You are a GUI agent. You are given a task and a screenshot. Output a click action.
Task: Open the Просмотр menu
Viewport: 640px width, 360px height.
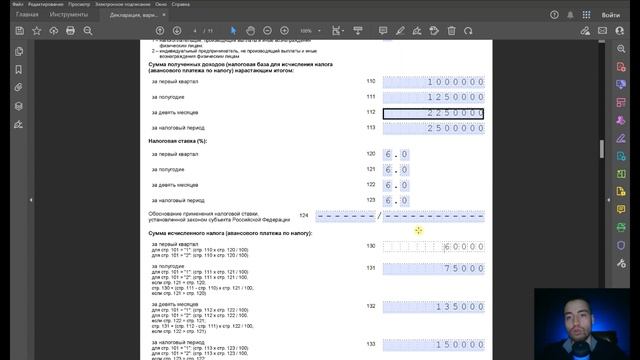(x=79, y=4)
